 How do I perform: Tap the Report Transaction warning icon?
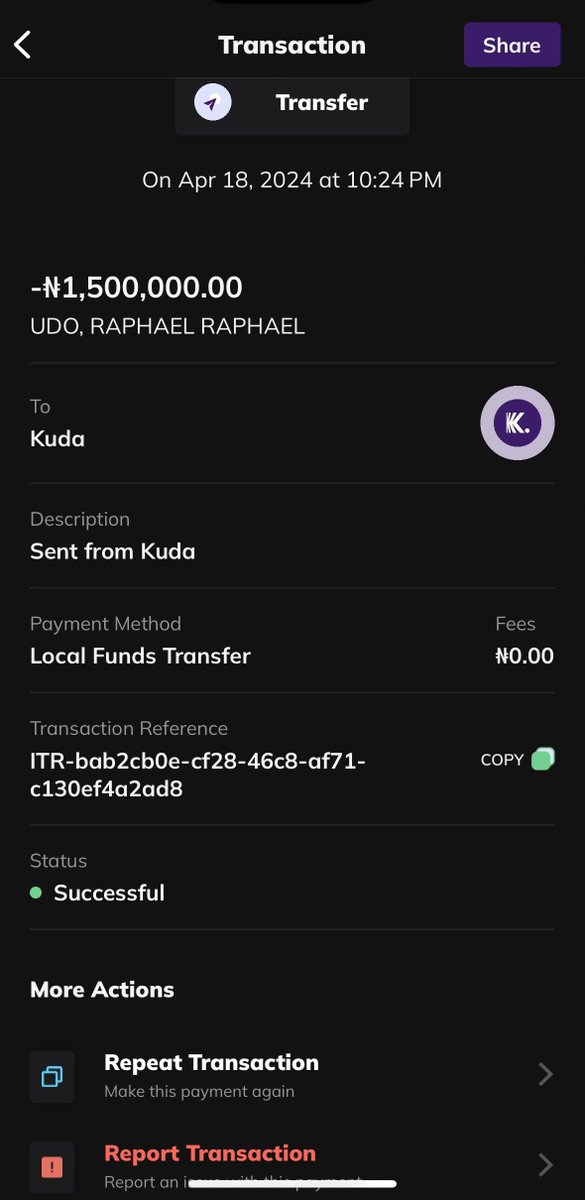point(51,1166)
